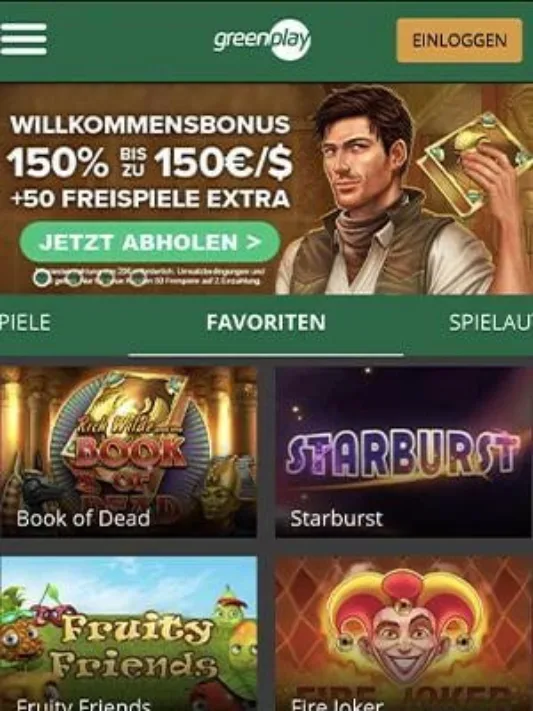Switch to the cut-off PIELE tab on the left
Image resolution: width=533 pixels, height=711 pixels.
(x=25, y=322)
